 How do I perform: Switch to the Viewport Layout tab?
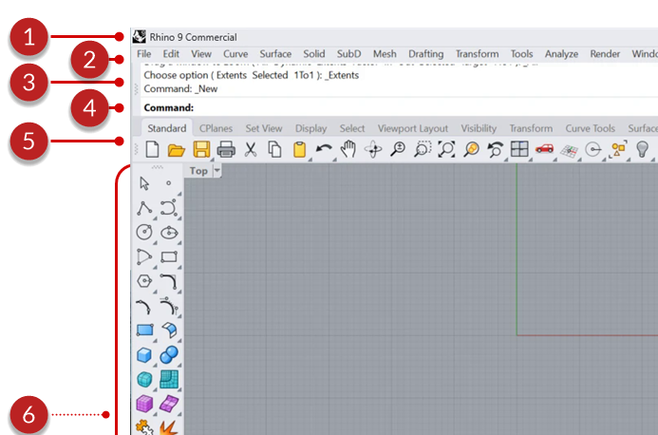(x=413, y=128)
